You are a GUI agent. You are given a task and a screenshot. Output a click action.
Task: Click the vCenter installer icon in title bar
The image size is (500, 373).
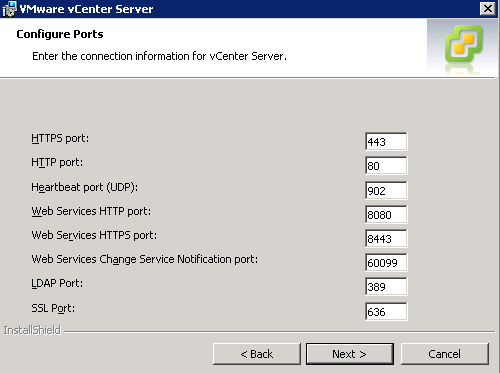(x=9, y=9)
